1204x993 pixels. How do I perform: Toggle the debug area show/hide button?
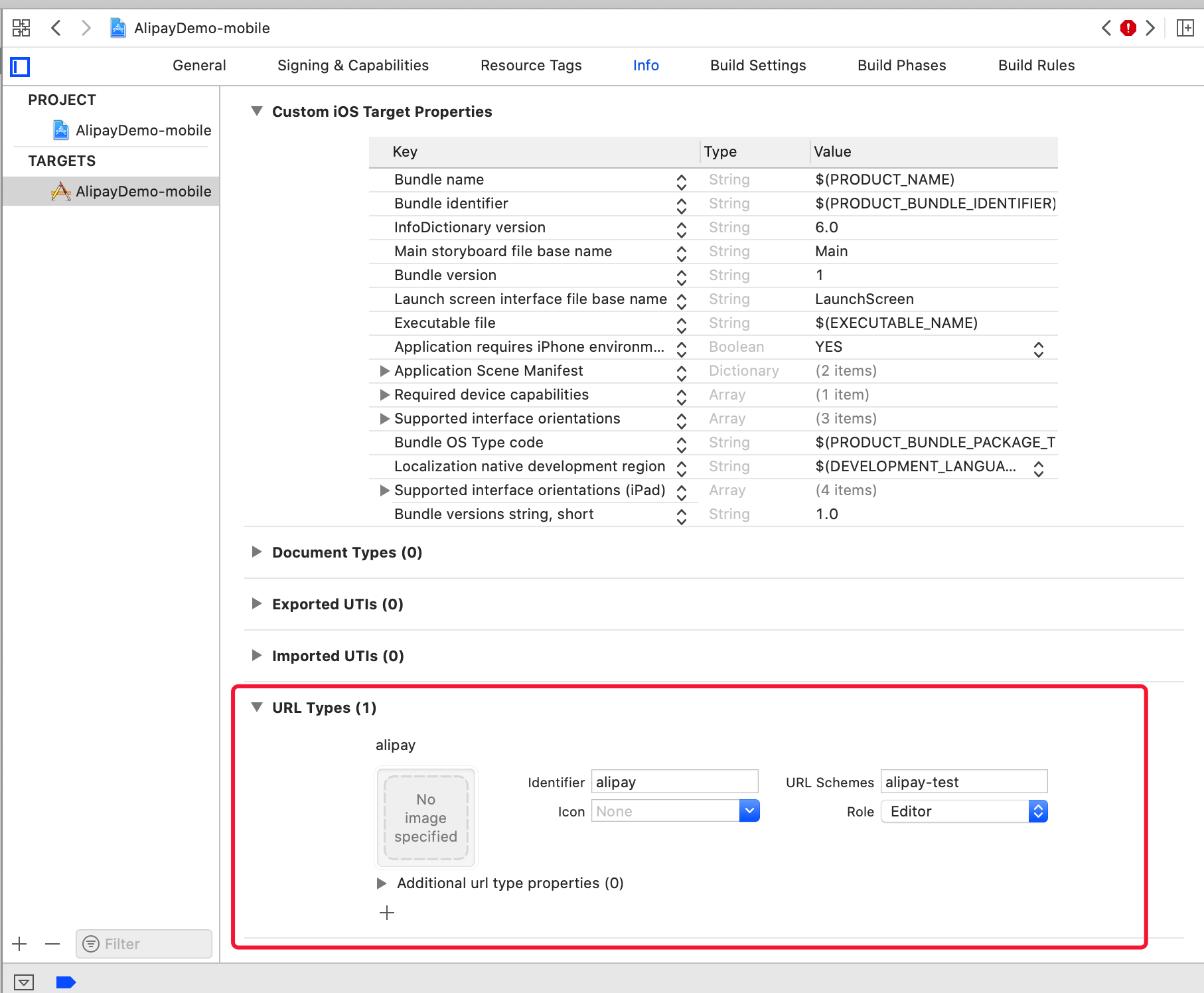tap(24, 982)
